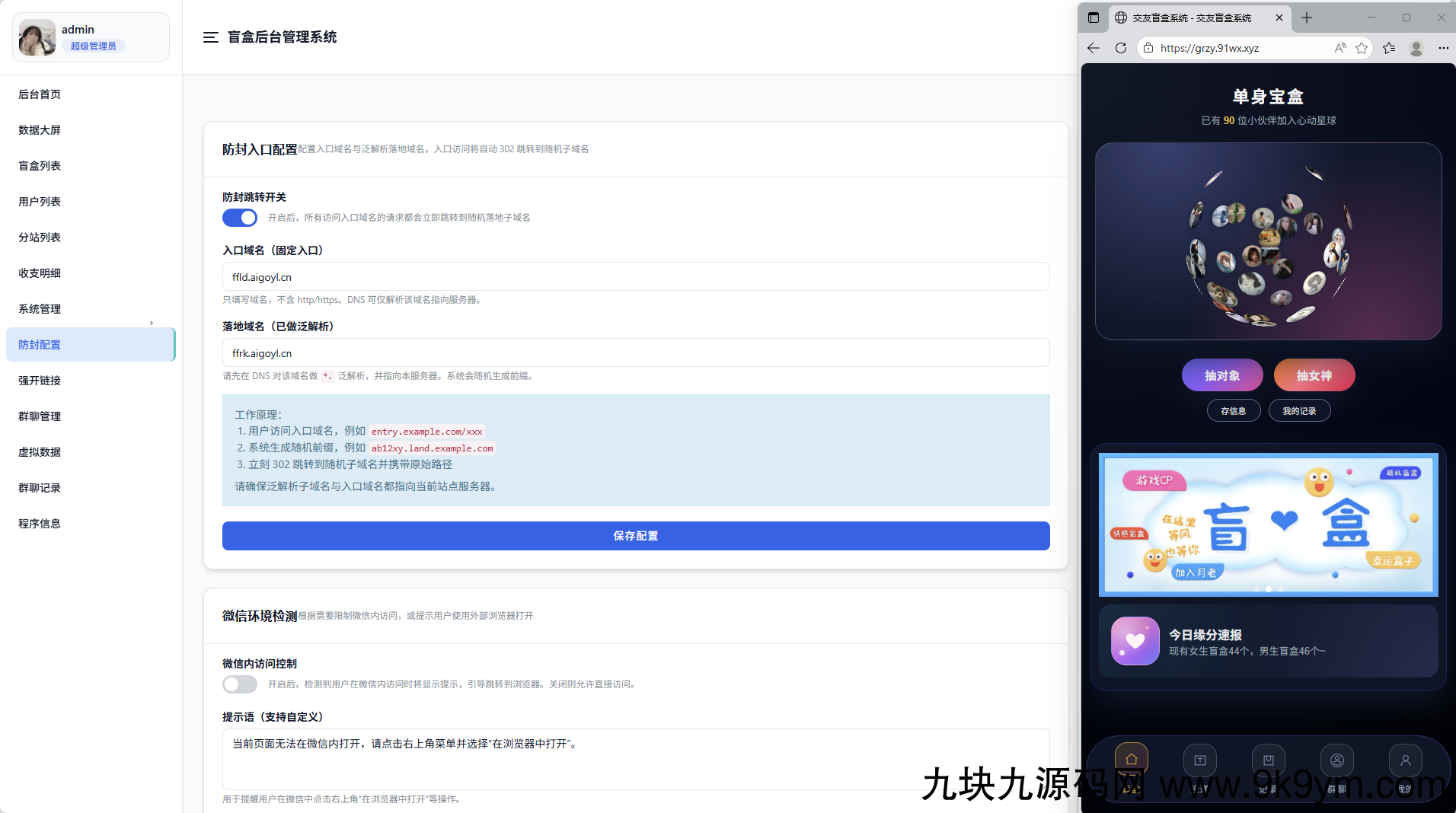Click the 保存配置 button
The width and height of the screenshot is (1456, 813).
click(635, 535)
